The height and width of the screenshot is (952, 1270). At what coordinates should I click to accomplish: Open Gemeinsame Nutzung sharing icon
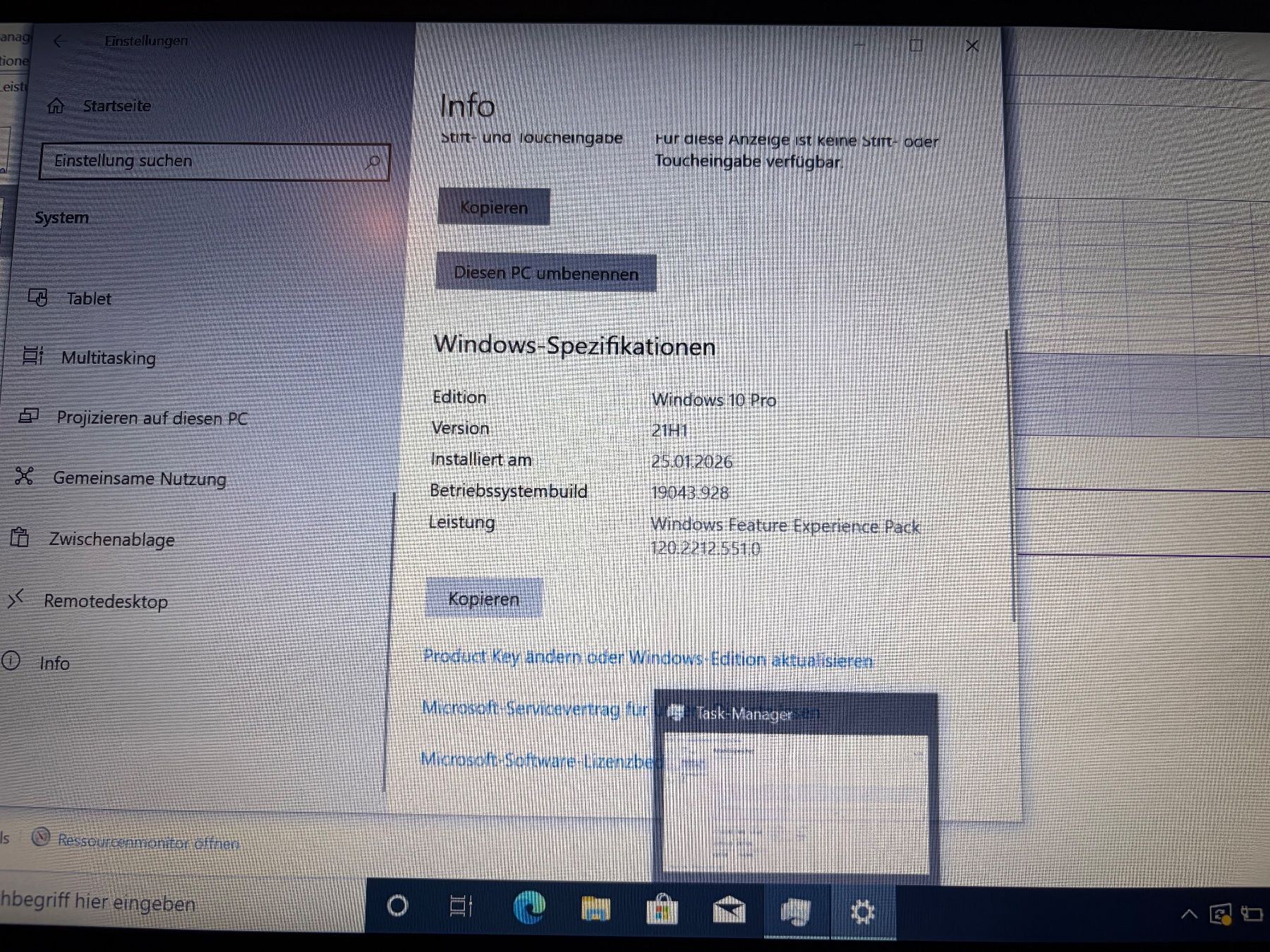tap(24, 476)
